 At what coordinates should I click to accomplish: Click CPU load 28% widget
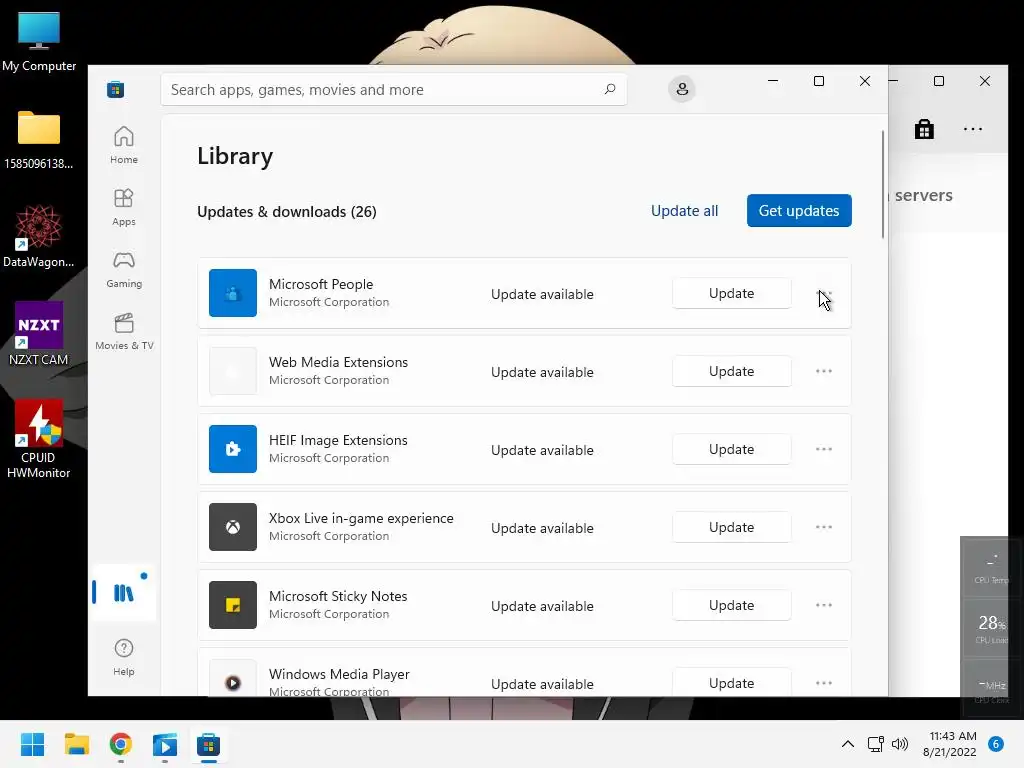(x=991, y=628)
